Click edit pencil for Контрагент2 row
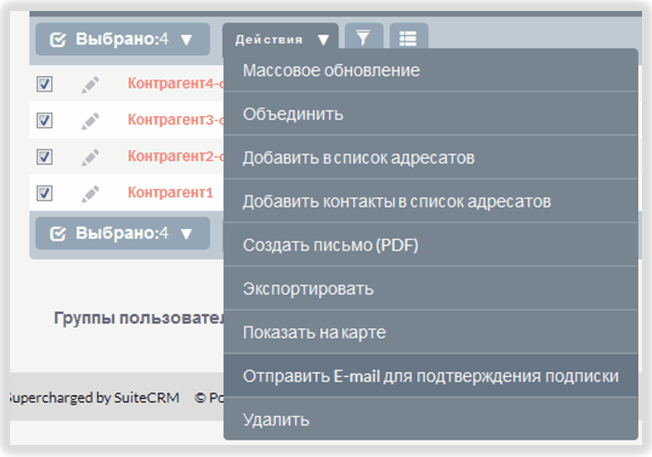 click(91, 157)
